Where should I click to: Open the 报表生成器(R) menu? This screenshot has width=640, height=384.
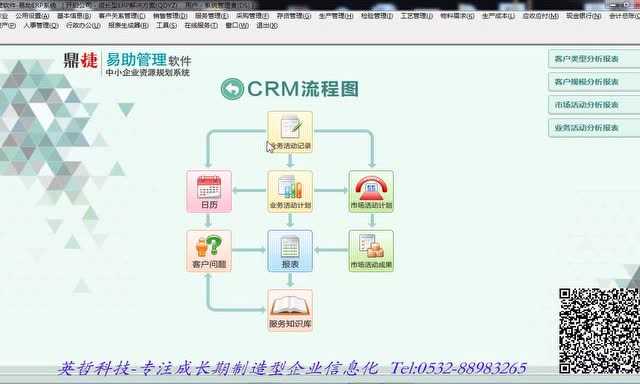coord(128,25)
